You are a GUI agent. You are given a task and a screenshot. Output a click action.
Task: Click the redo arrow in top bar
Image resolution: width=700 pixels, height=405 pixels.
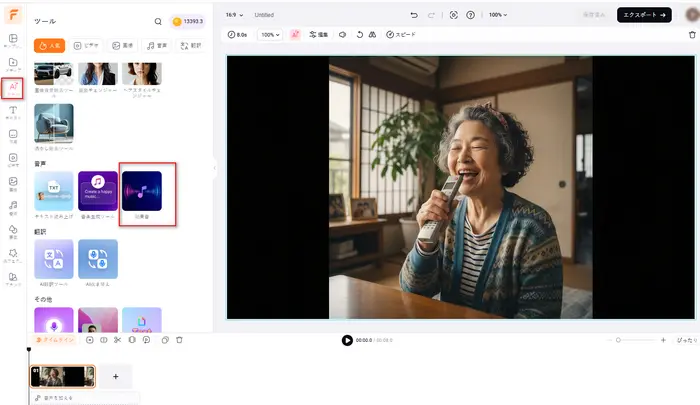431,15
